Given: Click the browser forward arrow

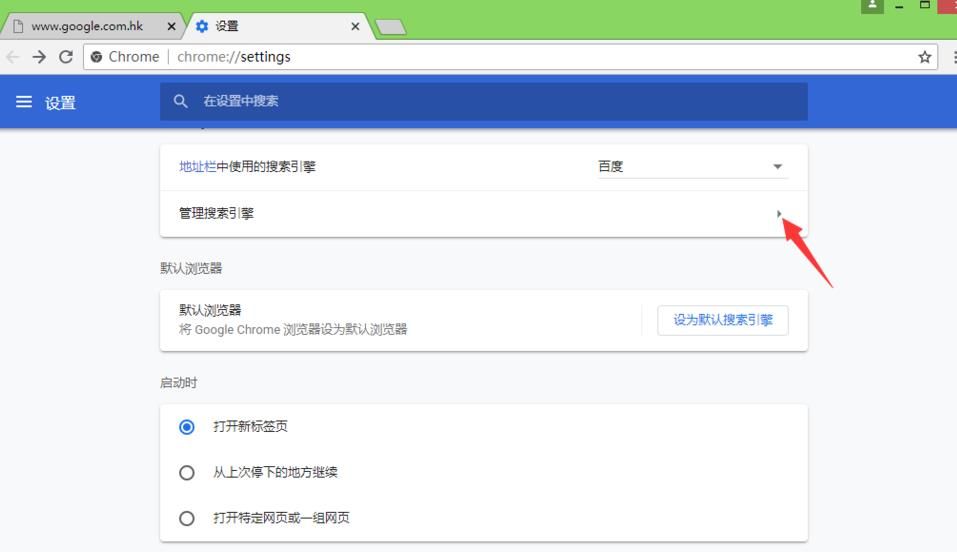Looking at the screenshot, I should [x=39, y=57].
